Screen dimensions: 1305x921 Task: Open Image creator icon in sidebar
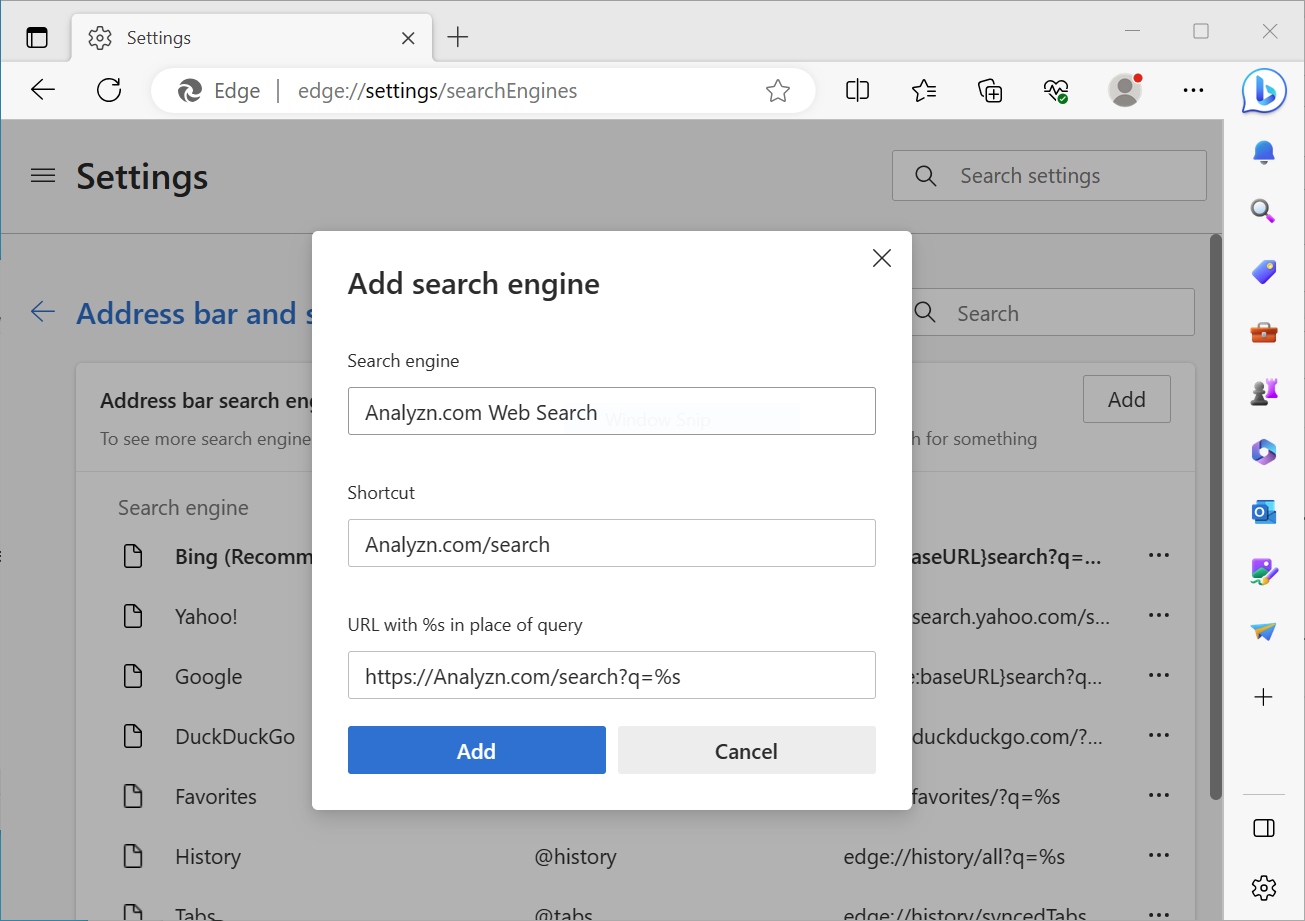[1264, 572]
